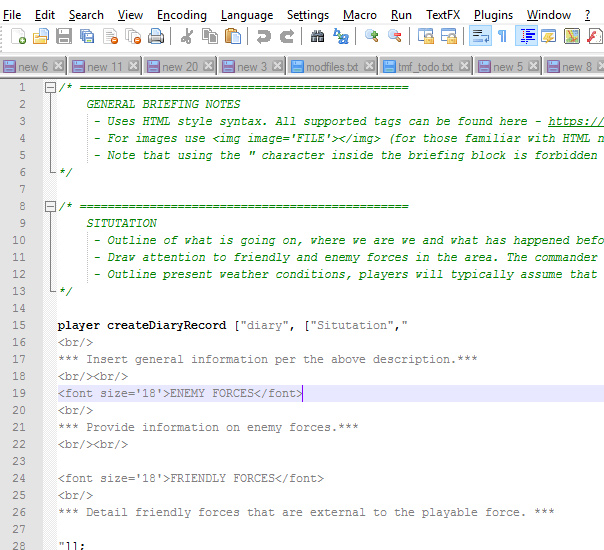
Task: Open the https:// link on line 3
Action: 576,121
